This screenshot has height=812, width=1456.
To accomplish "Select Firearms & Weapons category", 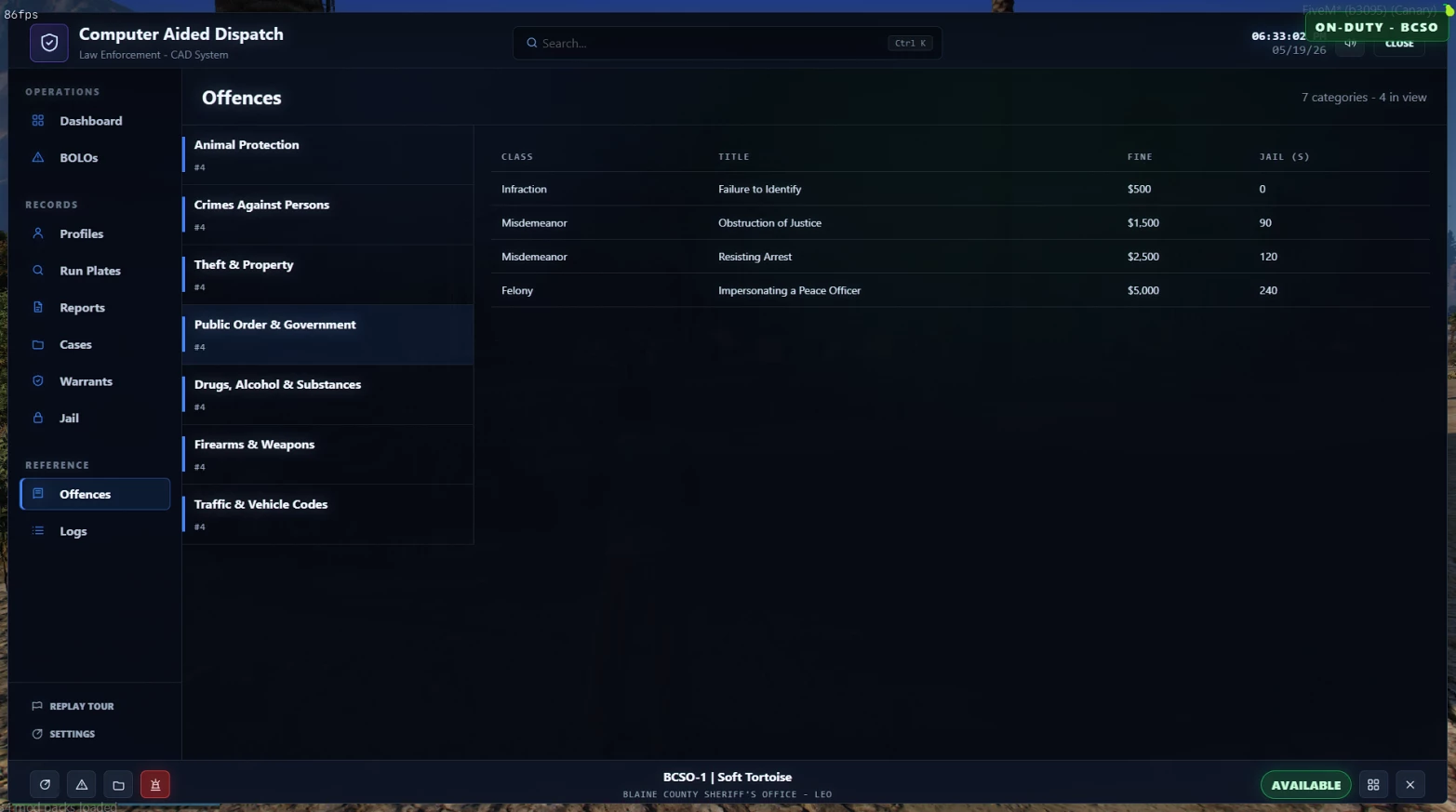I will click(327, 455).
